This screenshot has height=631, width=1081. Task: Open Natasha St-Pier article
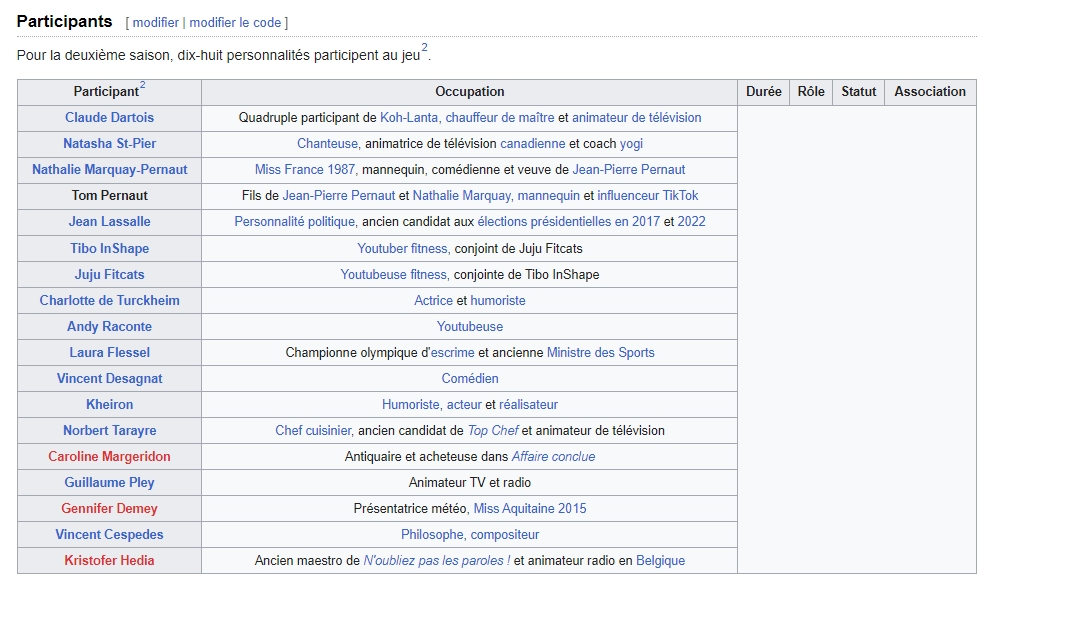click(x=110, y=143)
